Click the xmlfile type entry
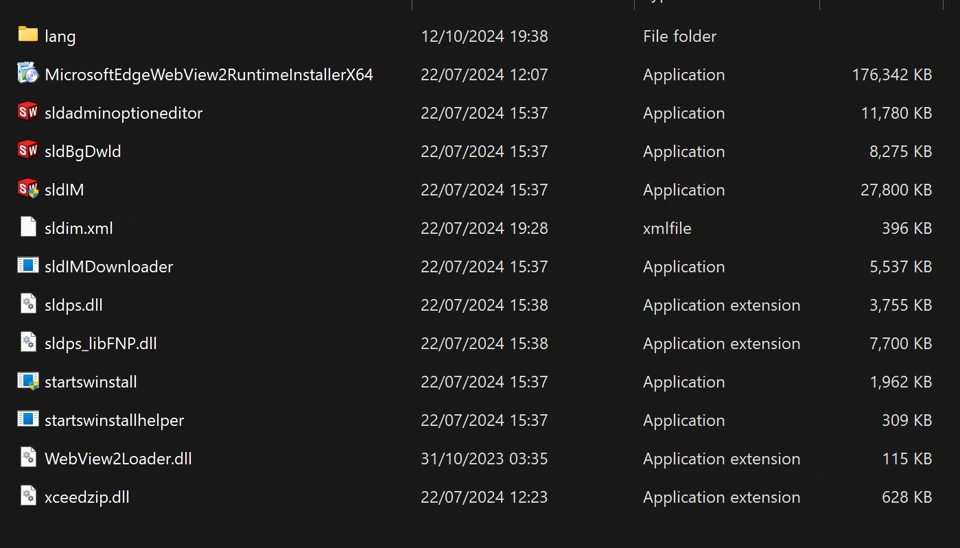 pos(667,228)
